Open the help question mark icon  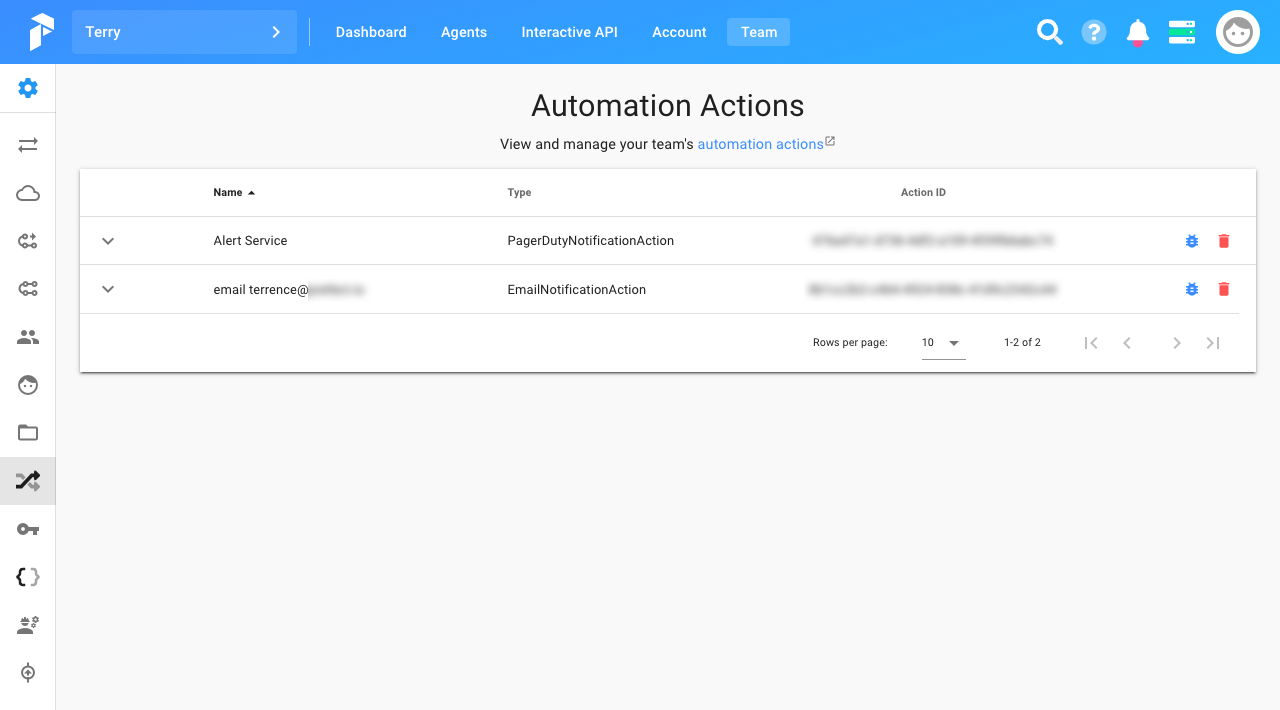click(1094, 32)
